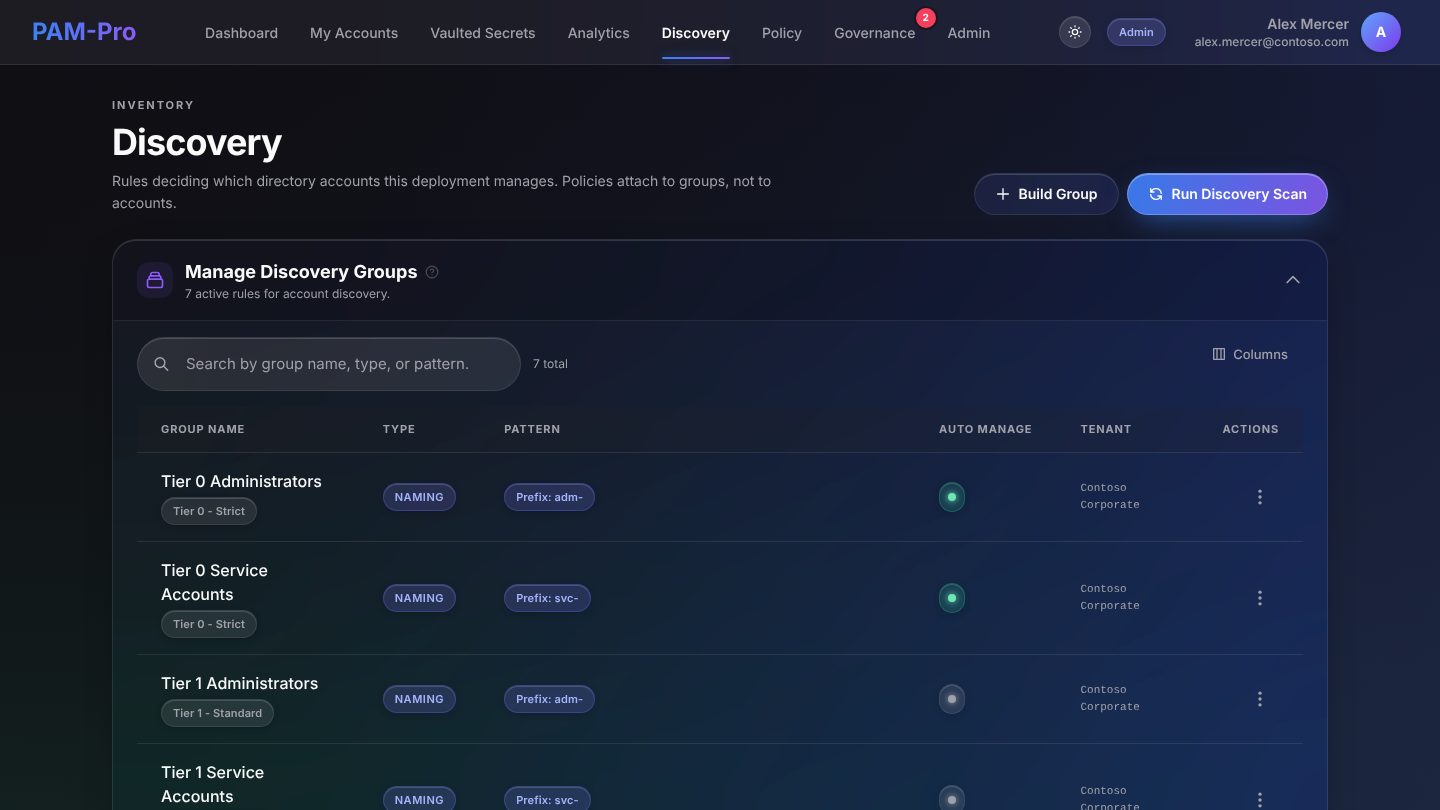Disable auto manage for Tier 0 Service Accounts

pyautogui.click(x=952, y=598)
